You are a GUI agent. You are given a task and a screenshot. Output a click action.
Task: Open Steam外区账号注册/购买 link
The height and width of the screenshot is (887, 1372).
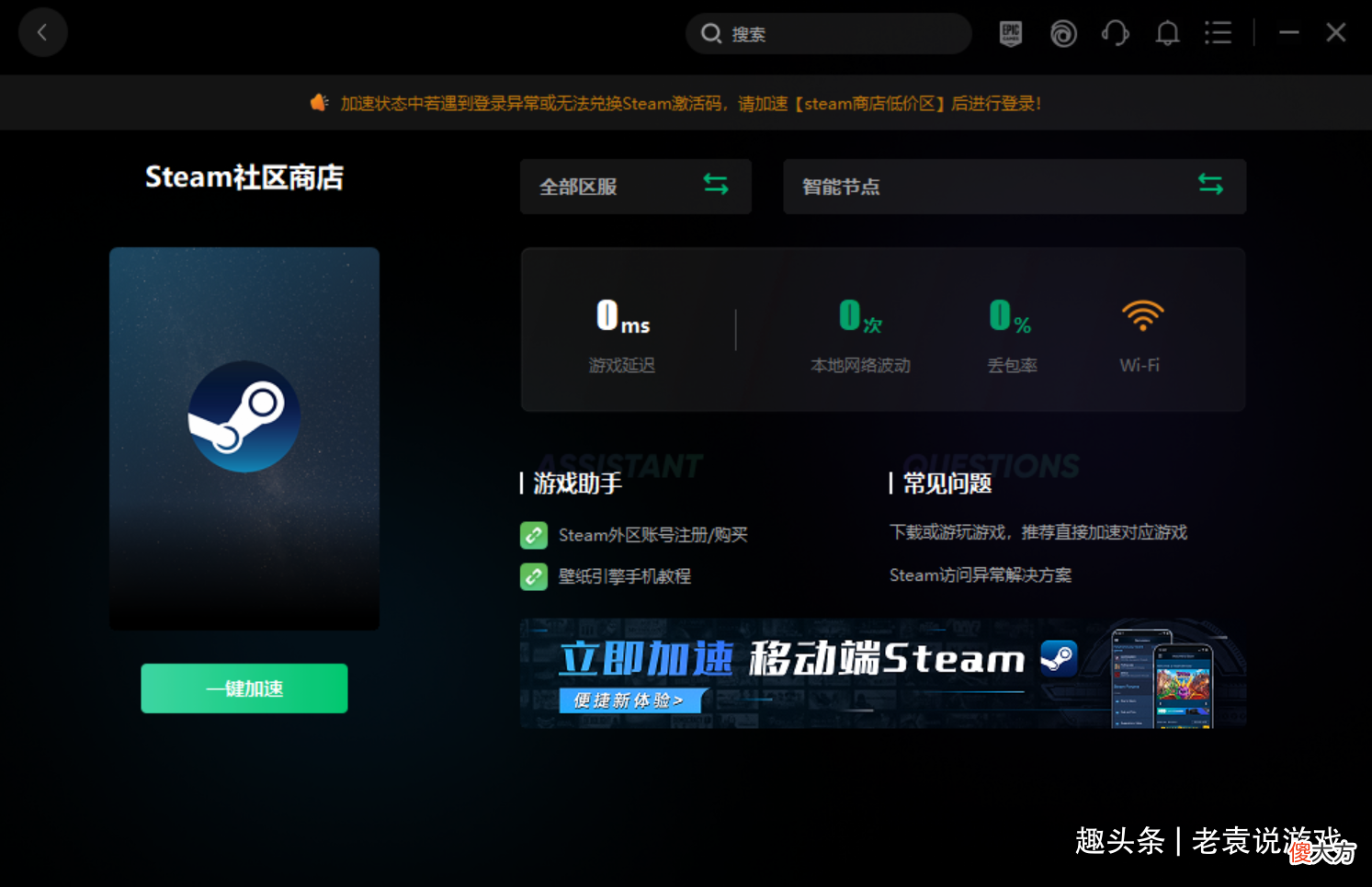point(652,535)
